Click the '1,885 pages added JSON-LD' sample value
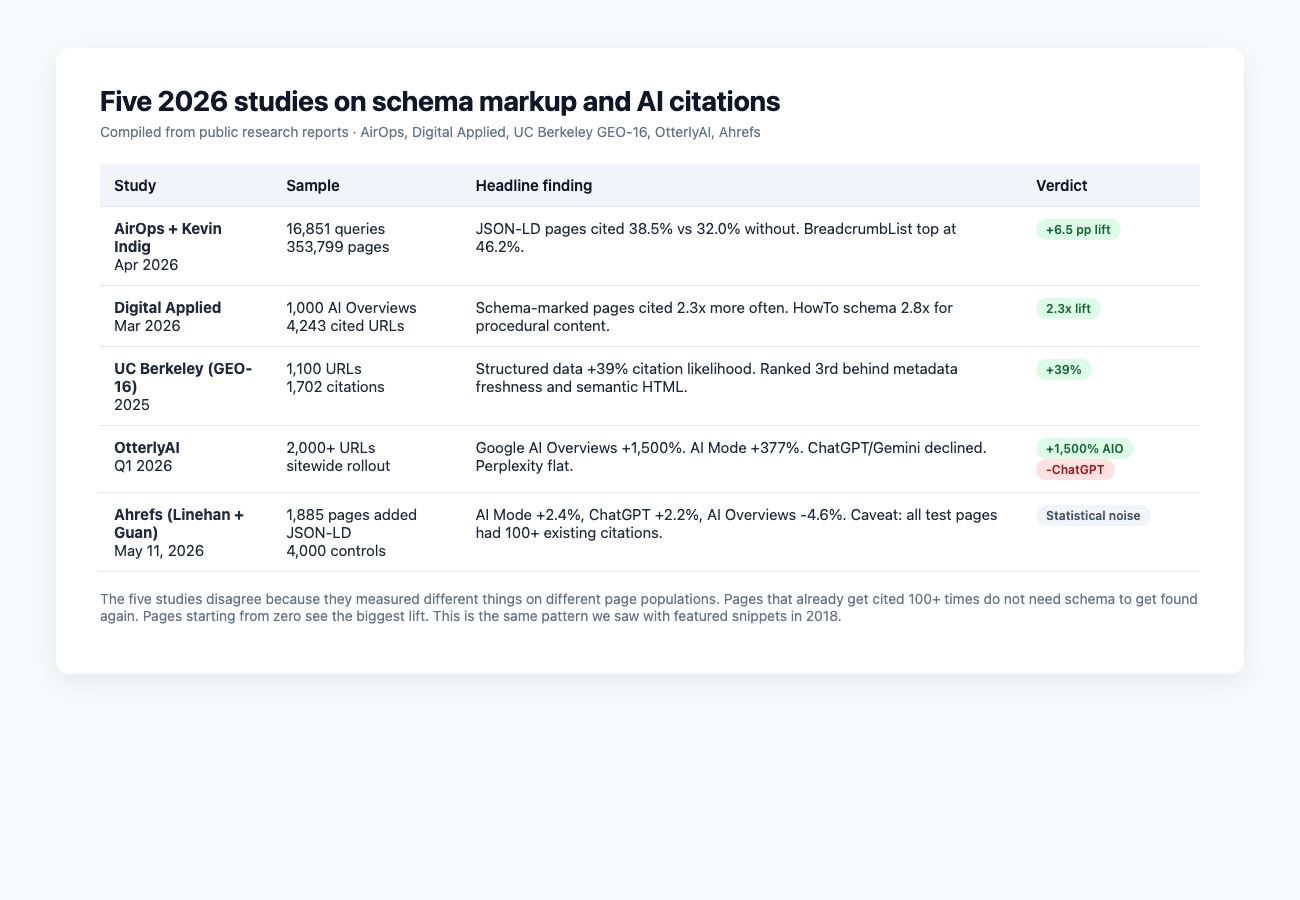The height and width of the screenshot is (900, 1300). pyautogui.click(x=351, y=523)
